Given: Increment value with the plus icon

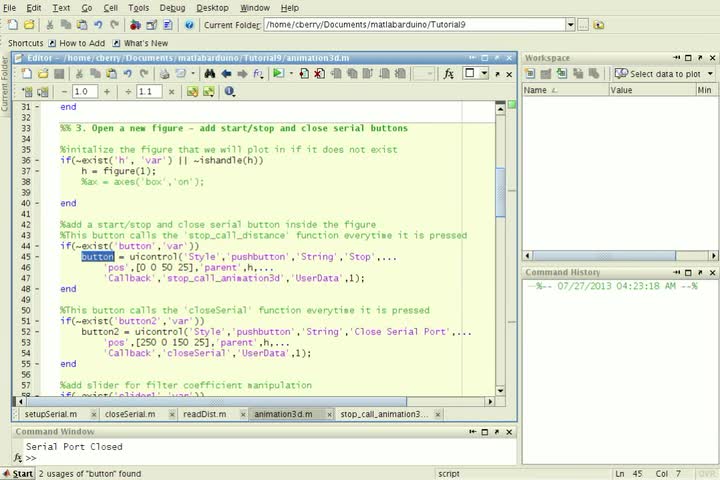Looking at the screenshot, I should click(x=107, y=92).
